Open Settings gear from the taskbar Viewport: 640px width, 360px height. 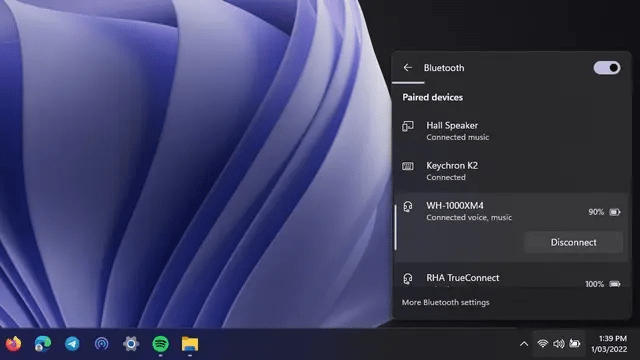tap(131, 344)
